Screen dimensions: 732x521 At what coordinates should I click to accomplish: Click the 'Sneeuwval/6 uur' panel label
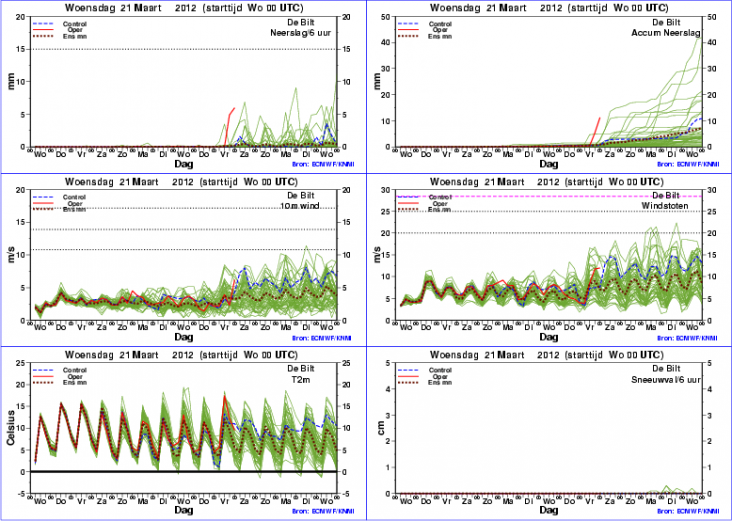[x=666, y=380]
